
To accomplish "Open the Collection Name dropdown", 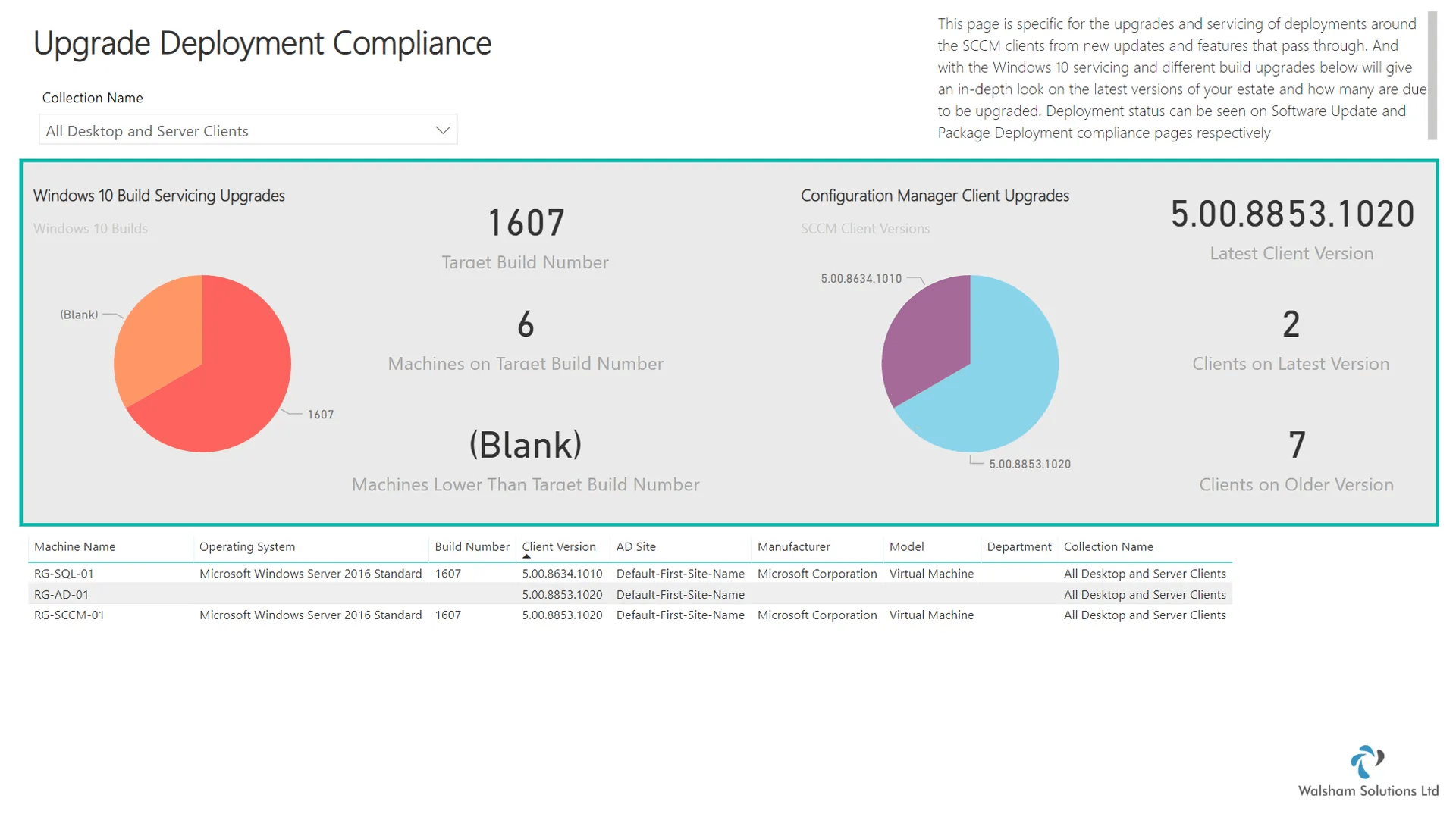I will [248, 130].
